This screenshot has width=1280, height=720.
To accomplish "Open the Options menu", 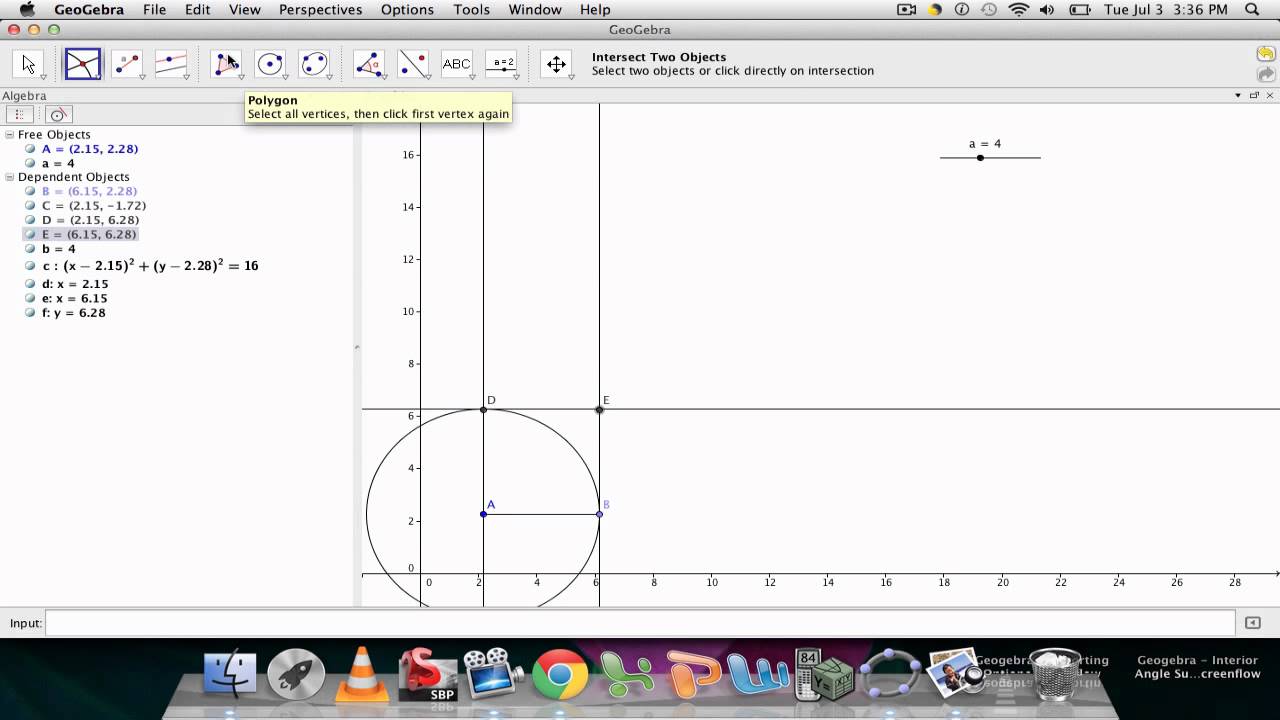I will pos(407,10).
